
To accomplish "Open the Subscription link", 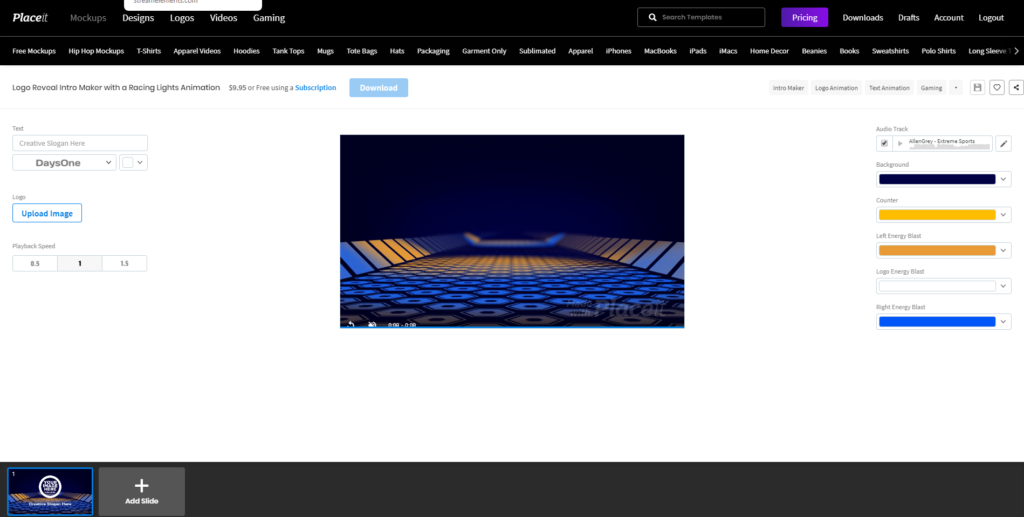I will tap(315, 87).
